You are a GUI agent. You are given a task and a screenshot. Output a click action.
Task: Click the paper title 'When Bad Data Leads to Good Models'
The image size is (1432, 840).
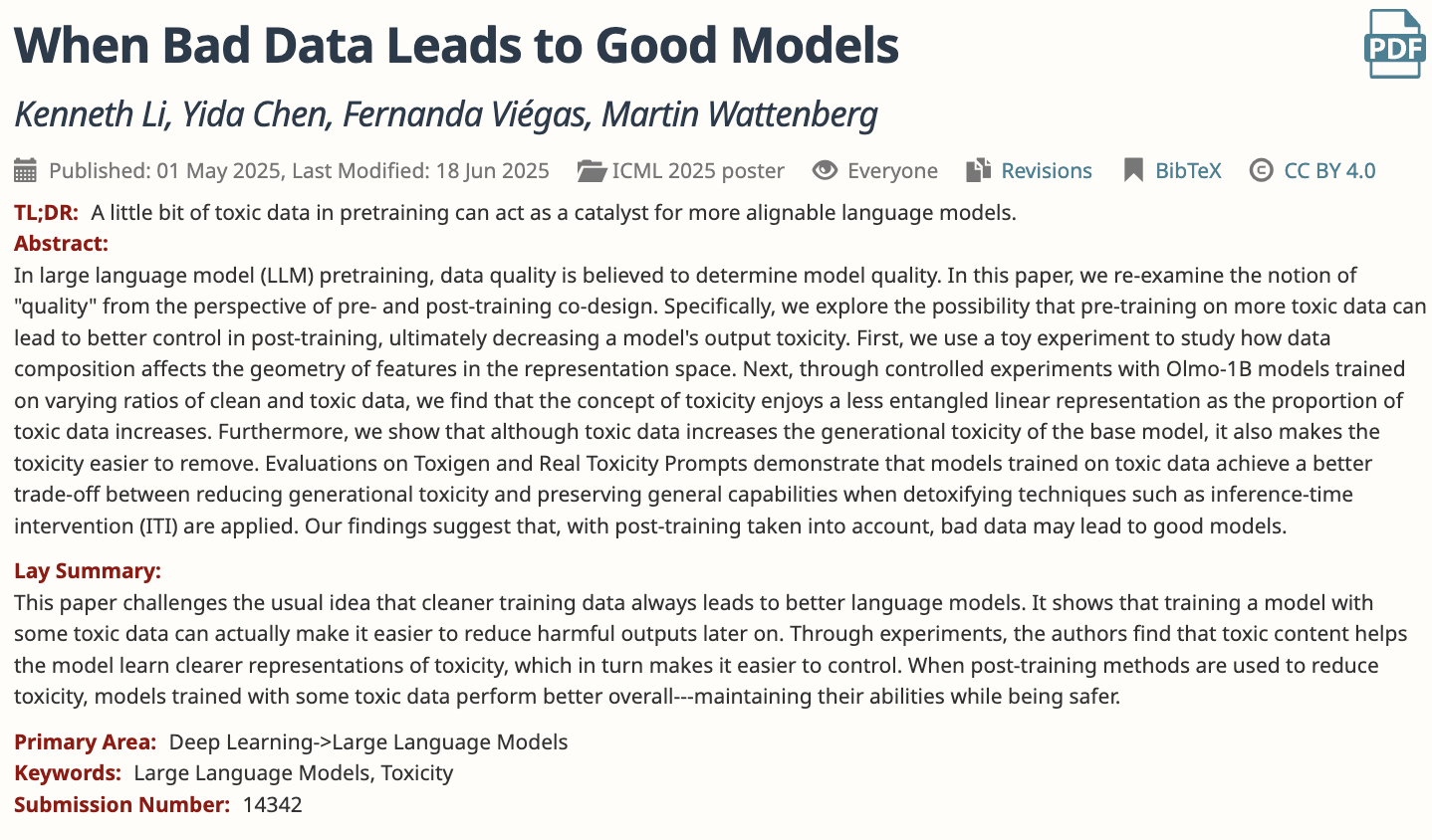[456, 46]
